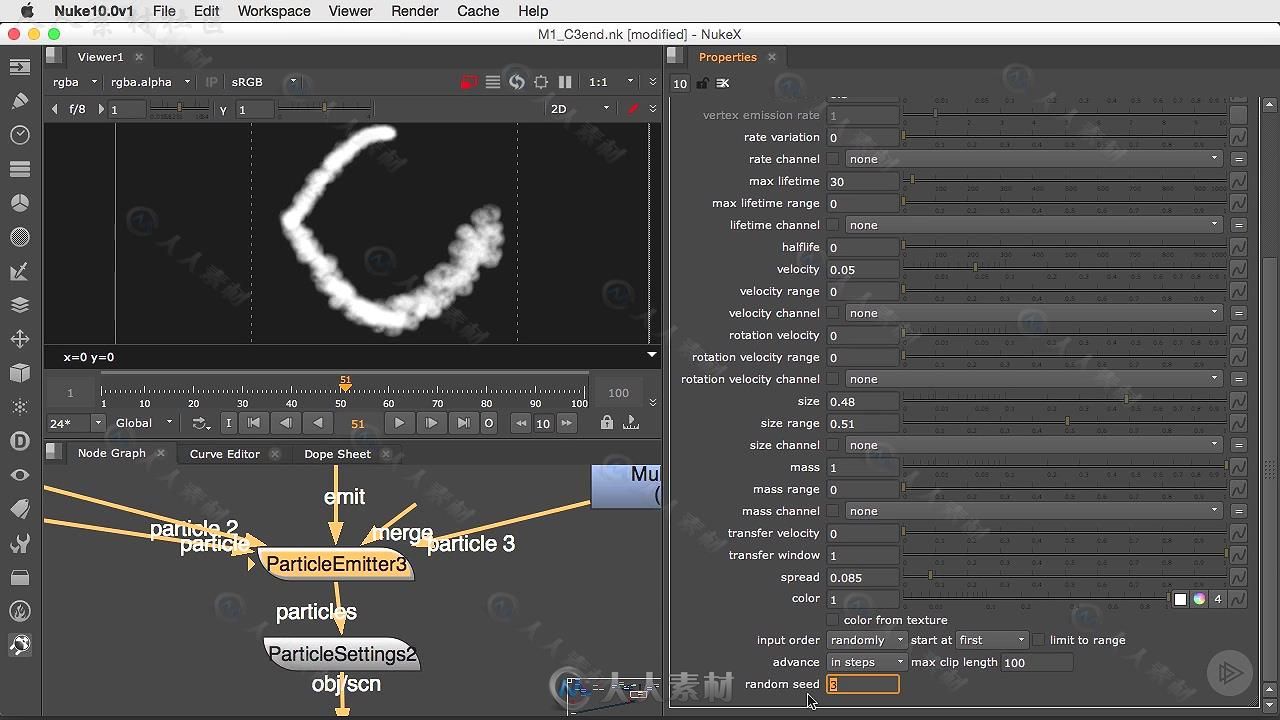The image size is (1280, 720).
Task: Open the Views nodes eye icon
Action: pos(19,475)
